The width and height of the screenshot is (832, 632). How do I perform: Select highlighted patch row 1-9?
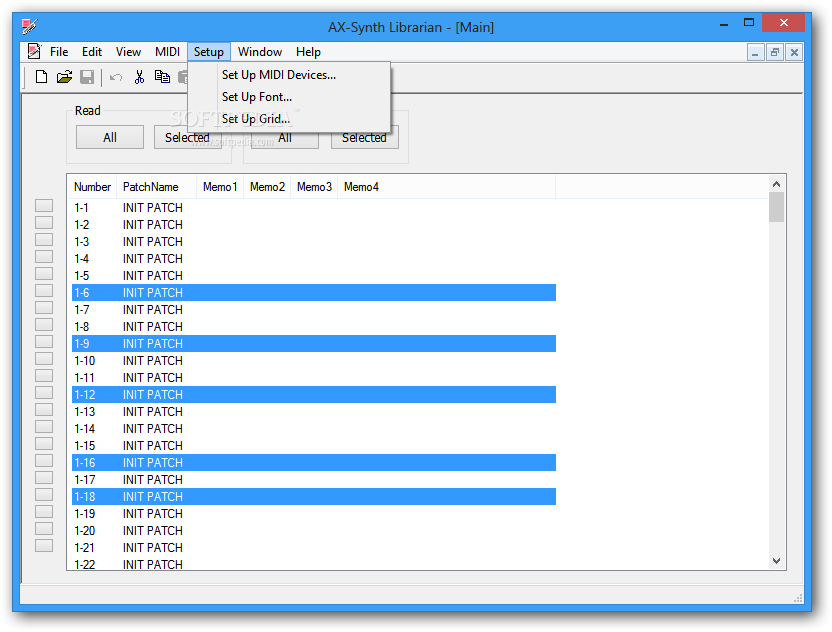(x=314, y=343)
